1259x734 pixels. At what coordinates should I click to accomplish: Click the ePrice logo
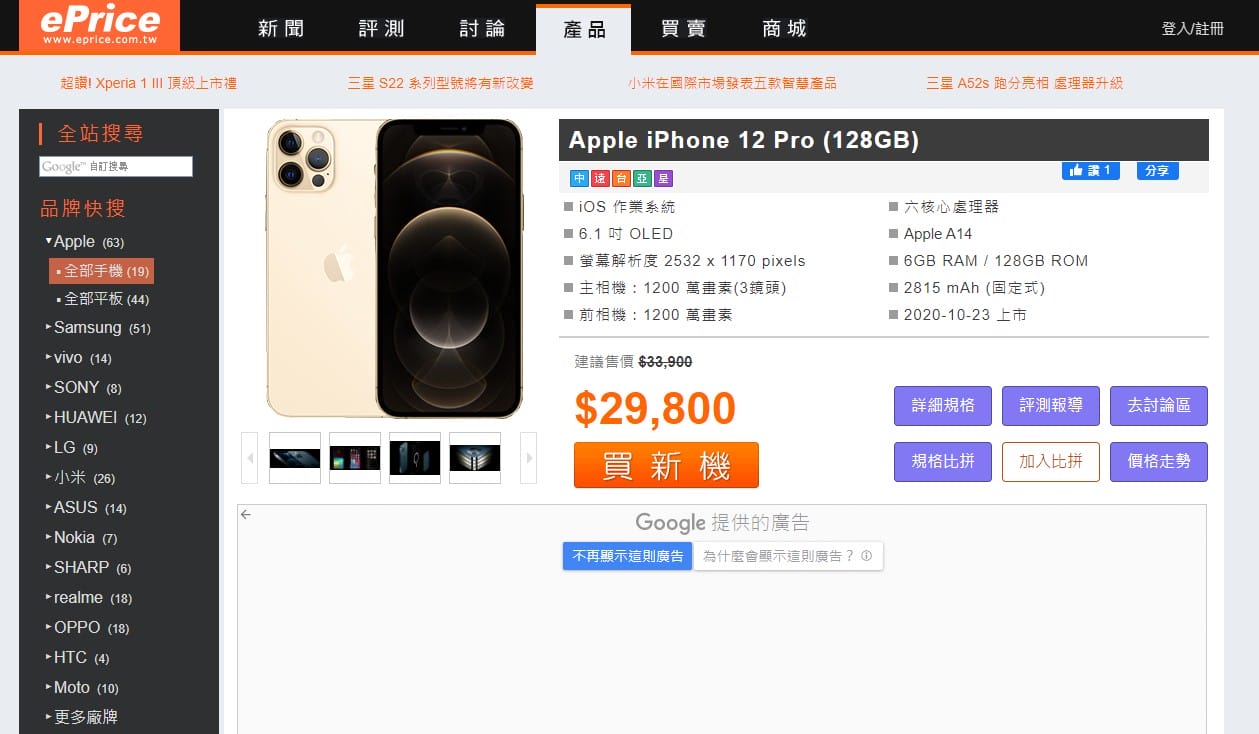99,25
